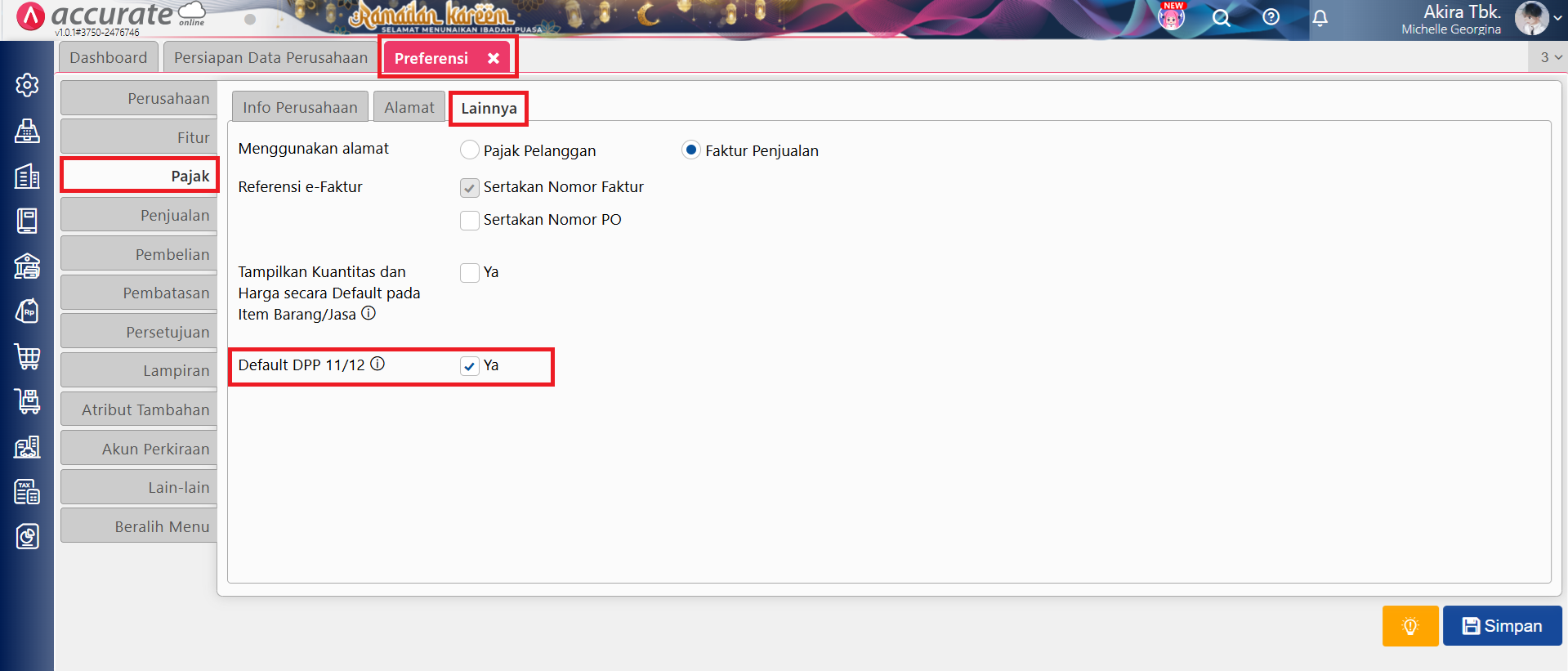Check the Sertakan Nomor PO box
This screenshot has width=1568, height=671.
tap(470, 221)
